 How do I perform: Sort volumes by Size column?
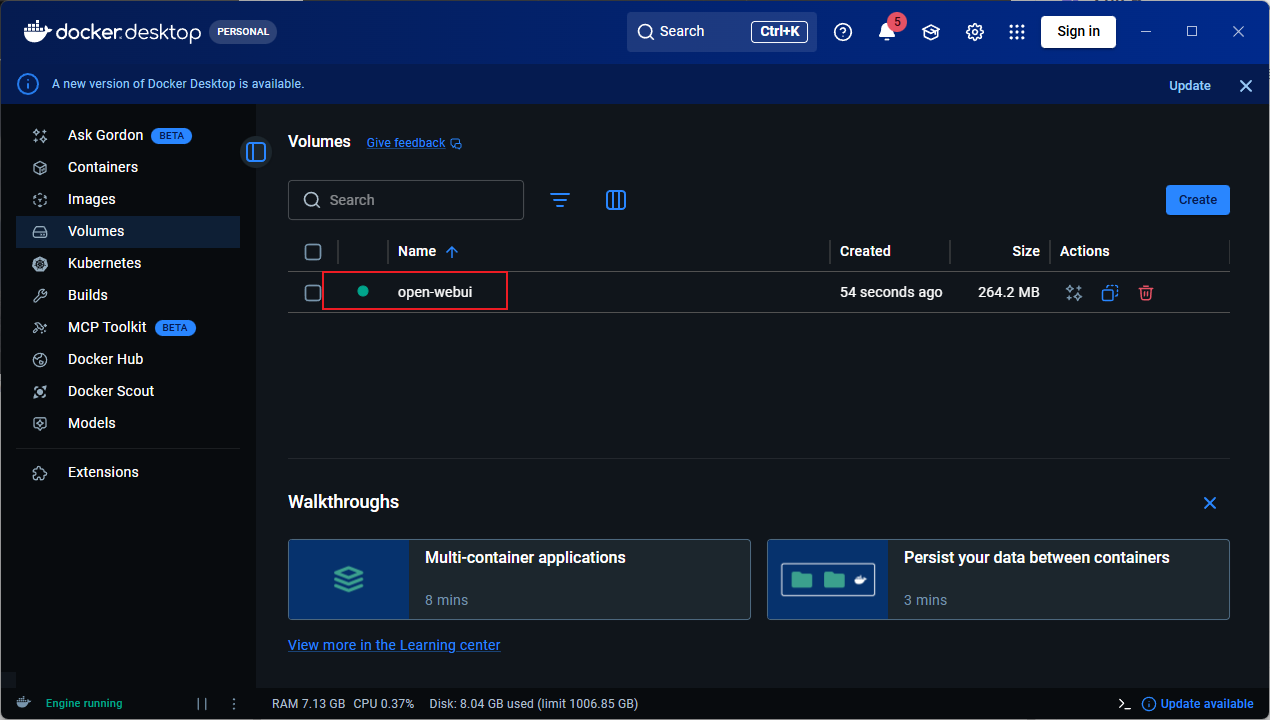pos(1026,252)
